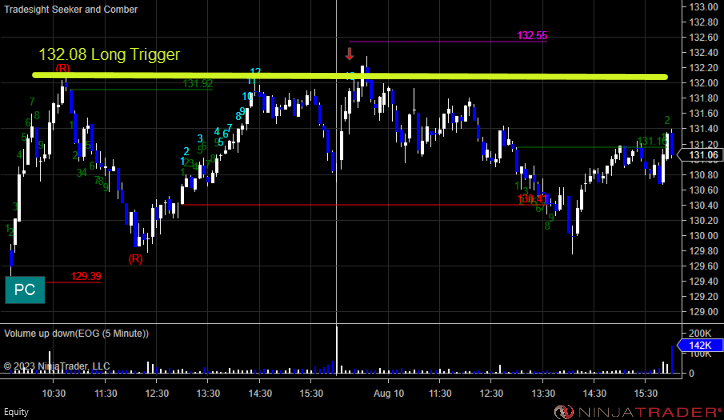Click the 131.60 price axis label

point(703,114)
